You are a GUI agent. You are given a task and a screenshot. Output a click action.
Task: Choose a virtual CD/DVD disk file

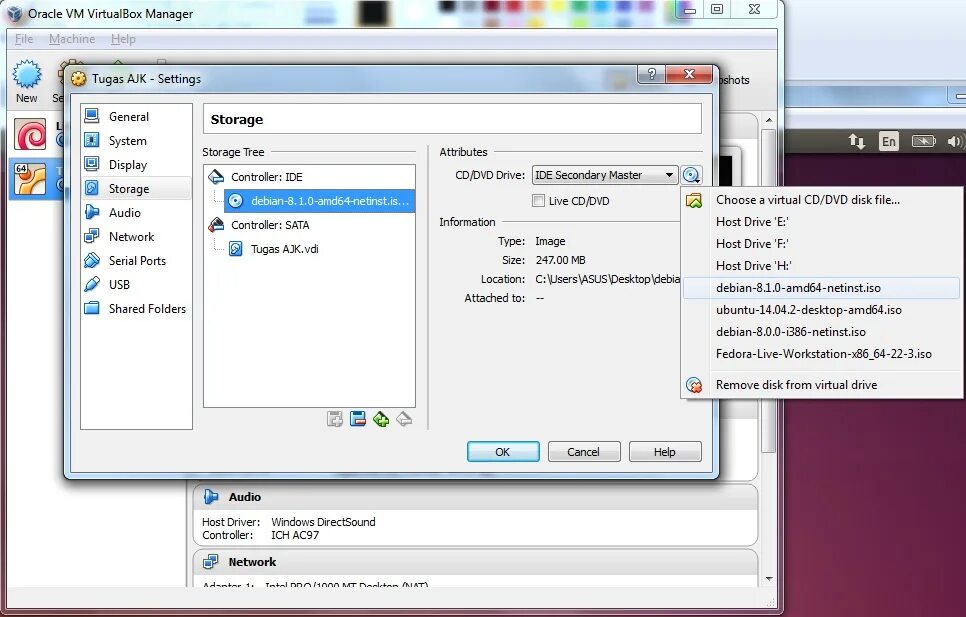click(x=822, y=200)
